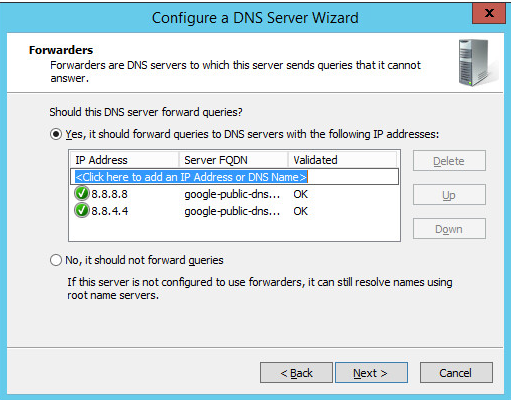Click the IP Address column header

[x=124, y=160]
